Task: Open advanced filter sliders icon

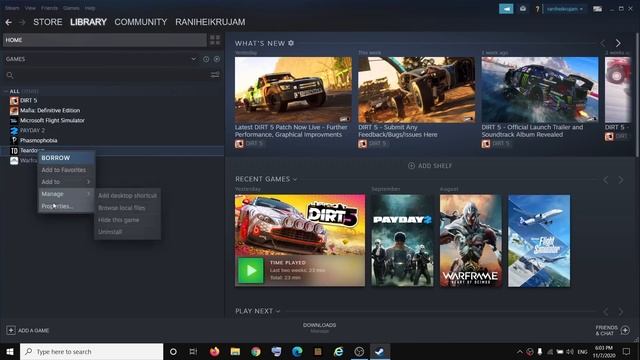Action: (x=215, y=75)
